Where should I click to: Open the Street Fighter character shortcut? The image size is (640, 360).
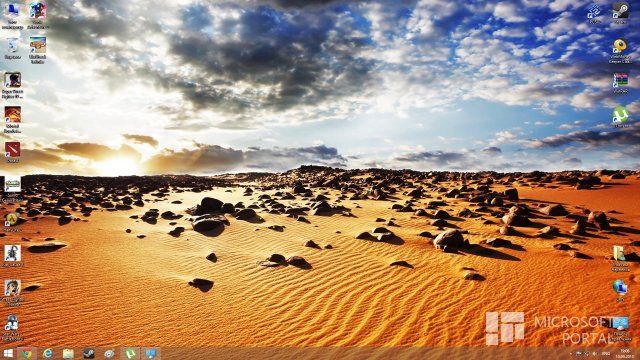pos(13,292)
